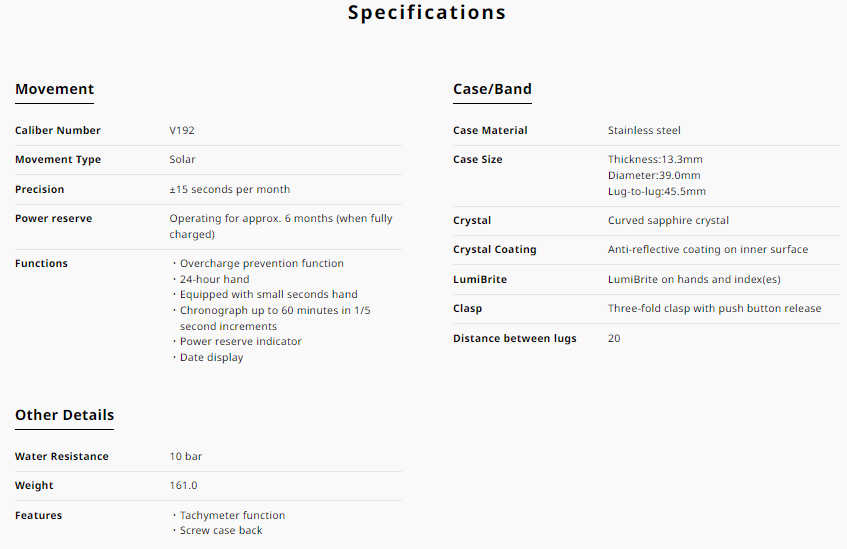Click the LumiBrite label
Viewport: 847px width, 549px height.
(x=480, y=280)
